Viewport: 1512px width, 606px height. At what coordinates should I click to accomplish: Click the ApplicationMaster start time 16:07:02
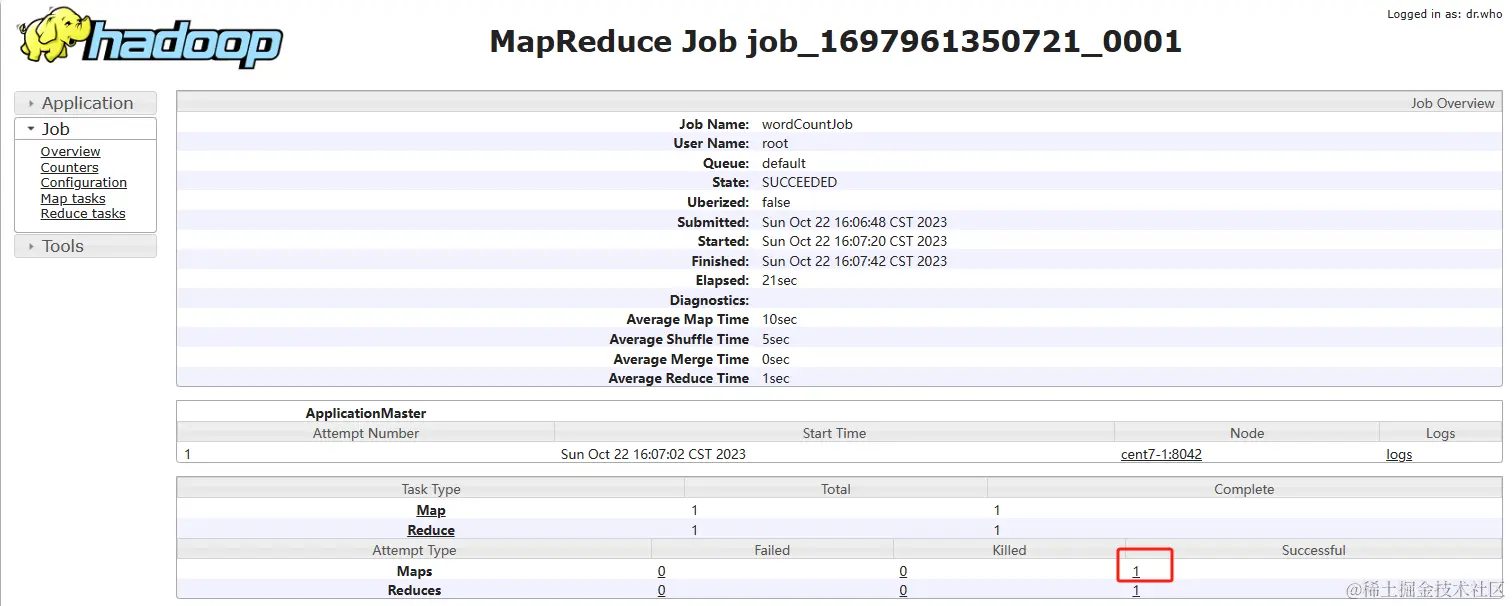click(x=653, y=454)
